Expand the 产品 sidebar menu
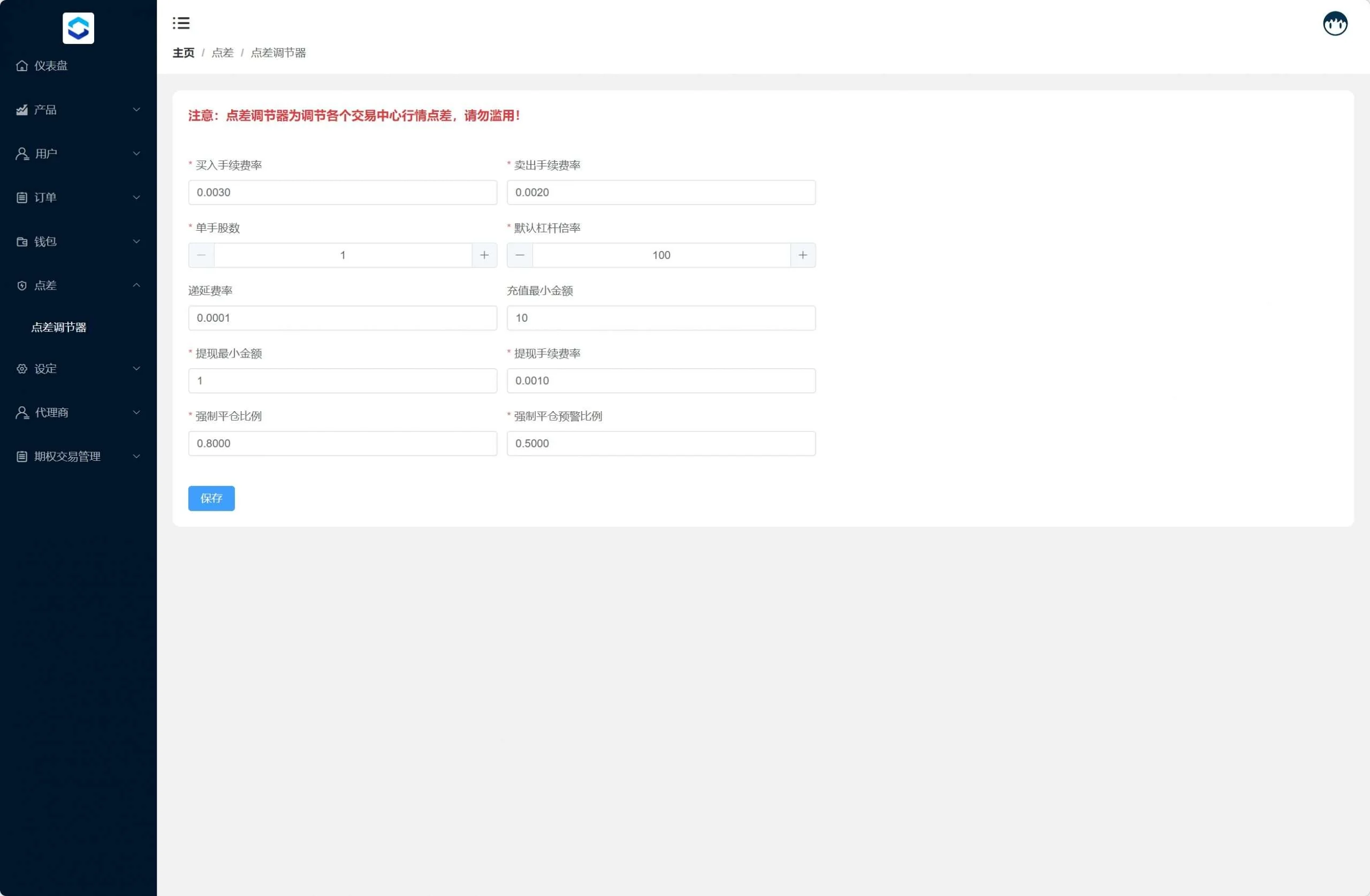 pyautogui.click(x=78, y=109)
